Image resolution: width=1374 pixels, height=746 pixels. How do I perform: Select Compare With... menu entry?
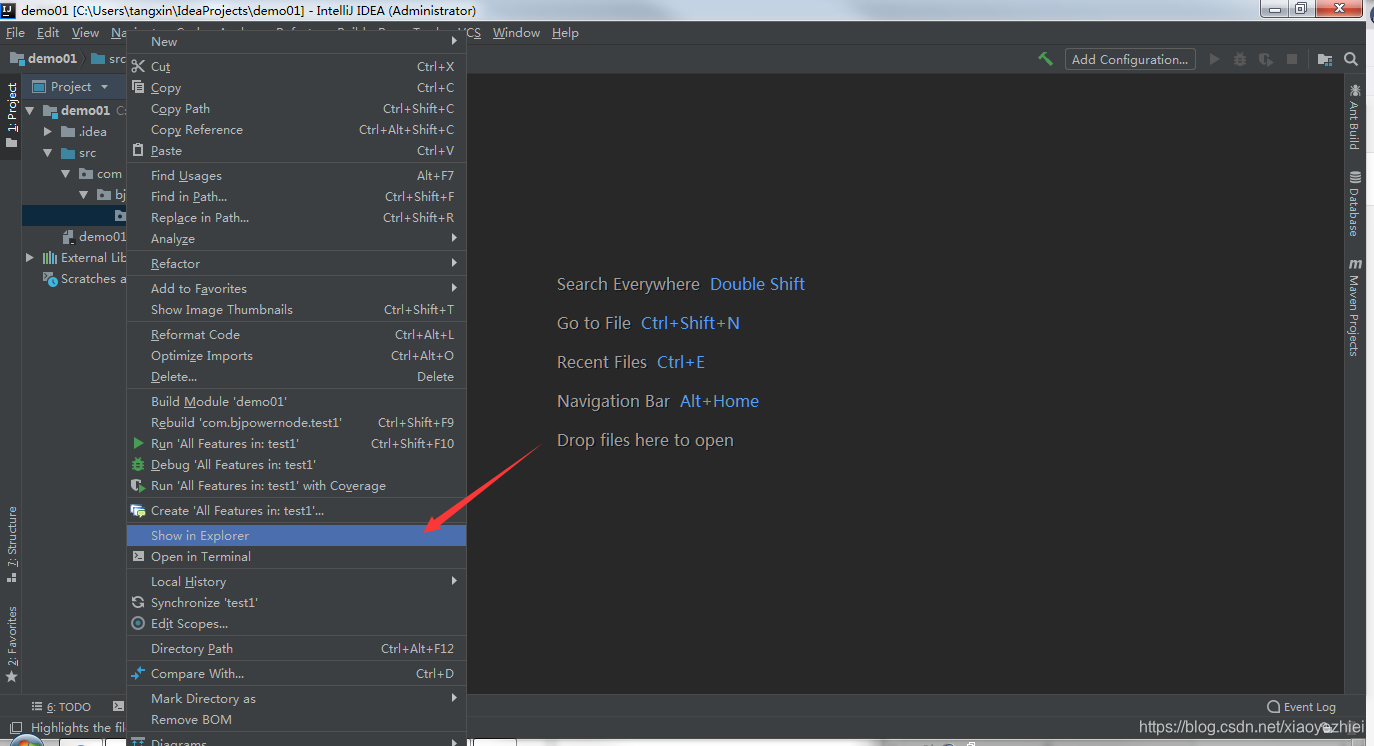(296, 674)
